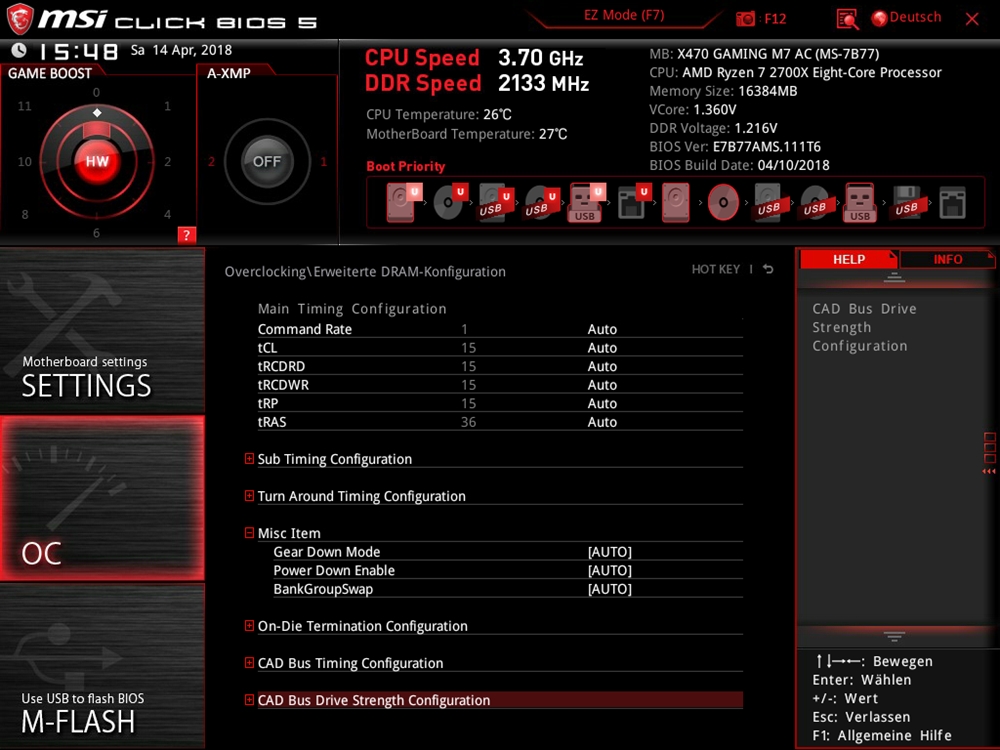Viewport: 1000px width, 750px height.
Task: Click the red triple-arrow side panel toggle
Action: 989,471
